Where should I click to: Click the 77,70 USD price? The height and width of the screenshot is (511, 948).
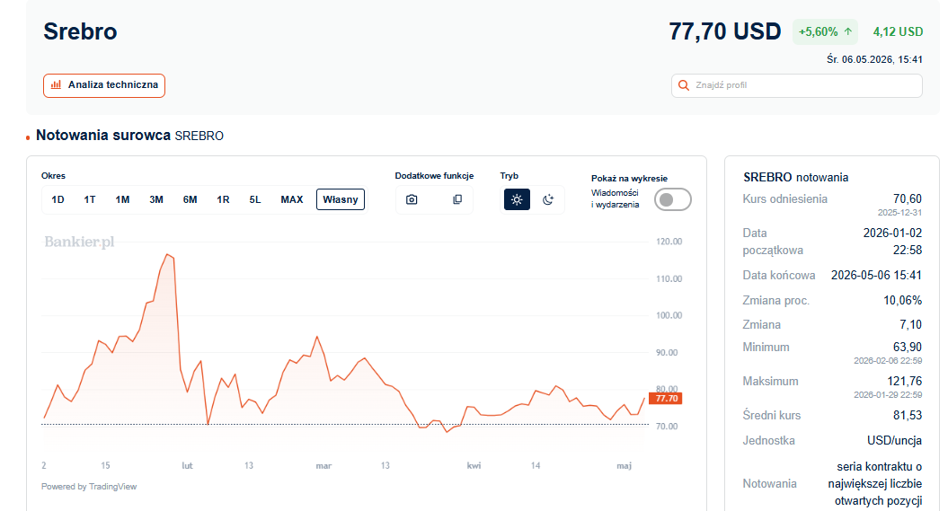click(x=725, y=31)
